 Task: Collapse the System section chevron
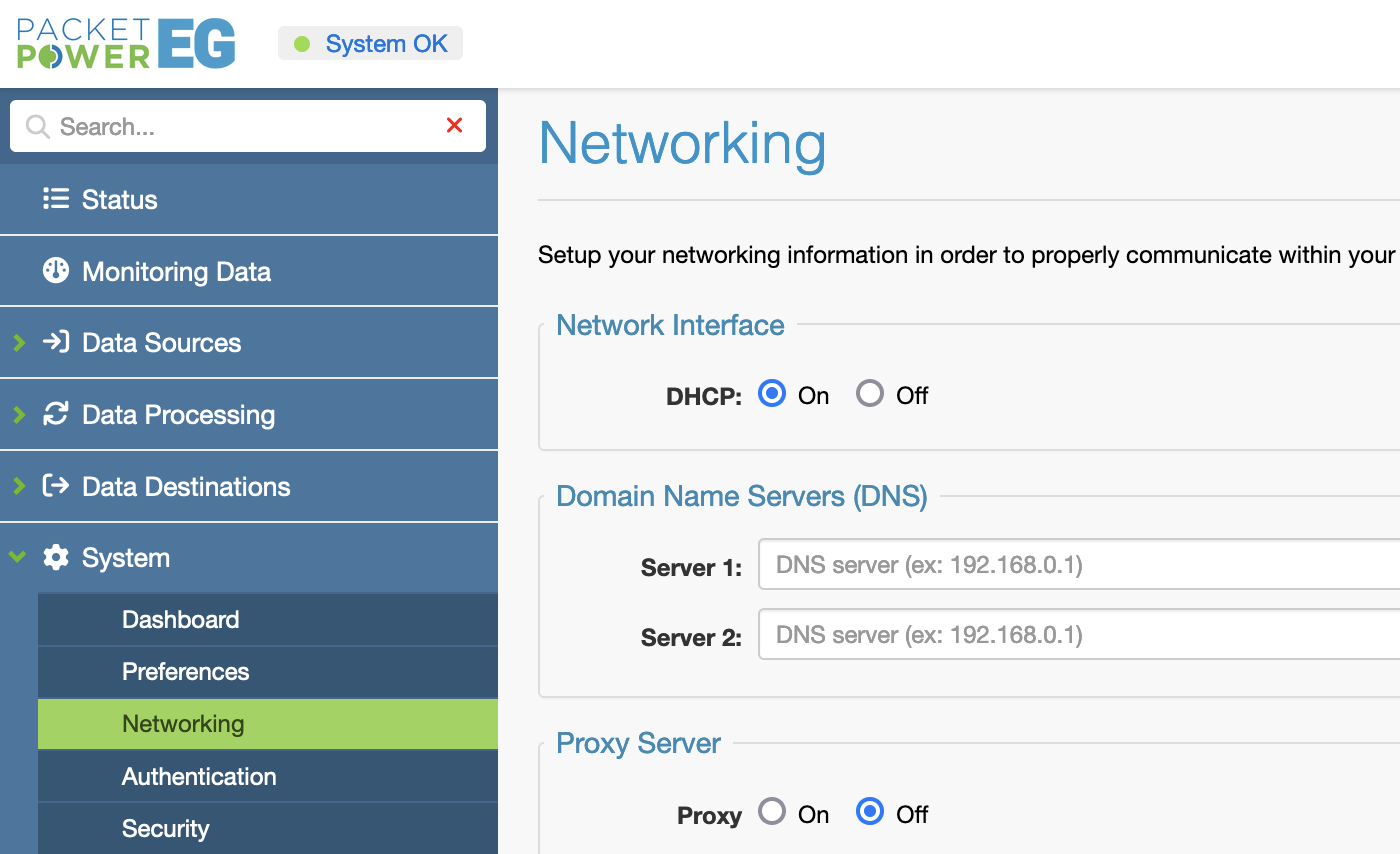(x=18, y=557)
